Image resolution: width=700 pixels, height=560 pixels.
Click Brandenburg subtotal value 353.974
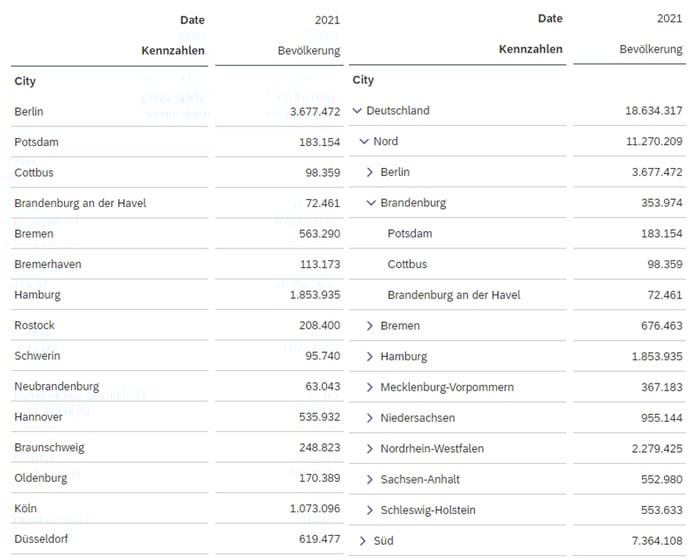(x=662, y=203)
